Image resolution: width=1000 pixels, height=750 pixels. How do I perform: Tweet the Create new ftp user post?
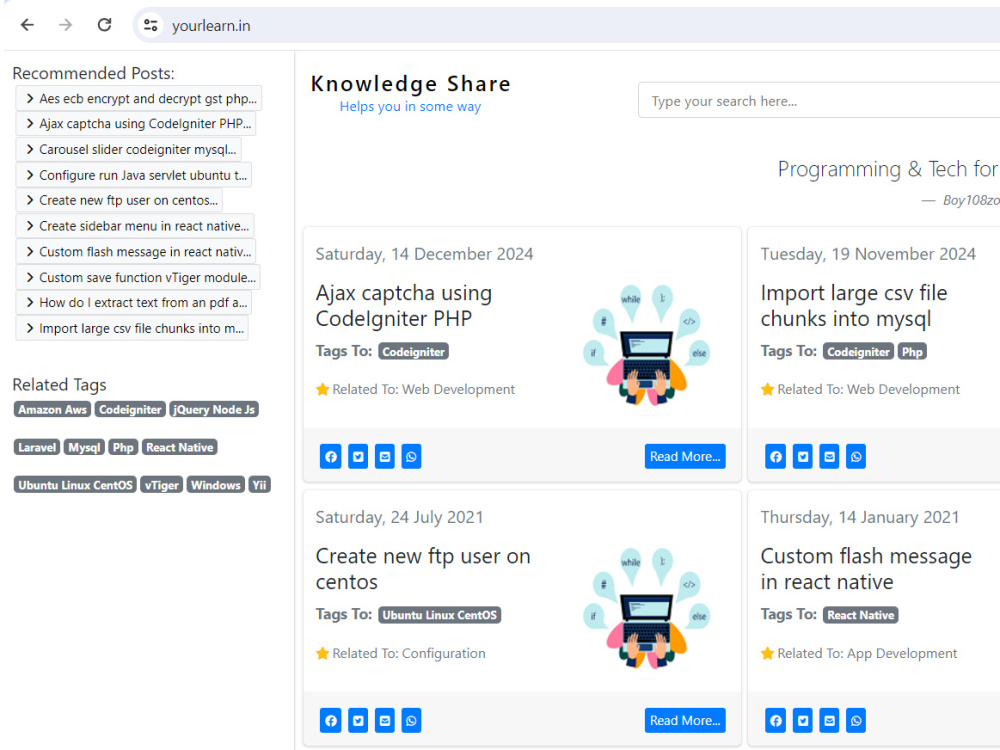click(x=358, y=721)
